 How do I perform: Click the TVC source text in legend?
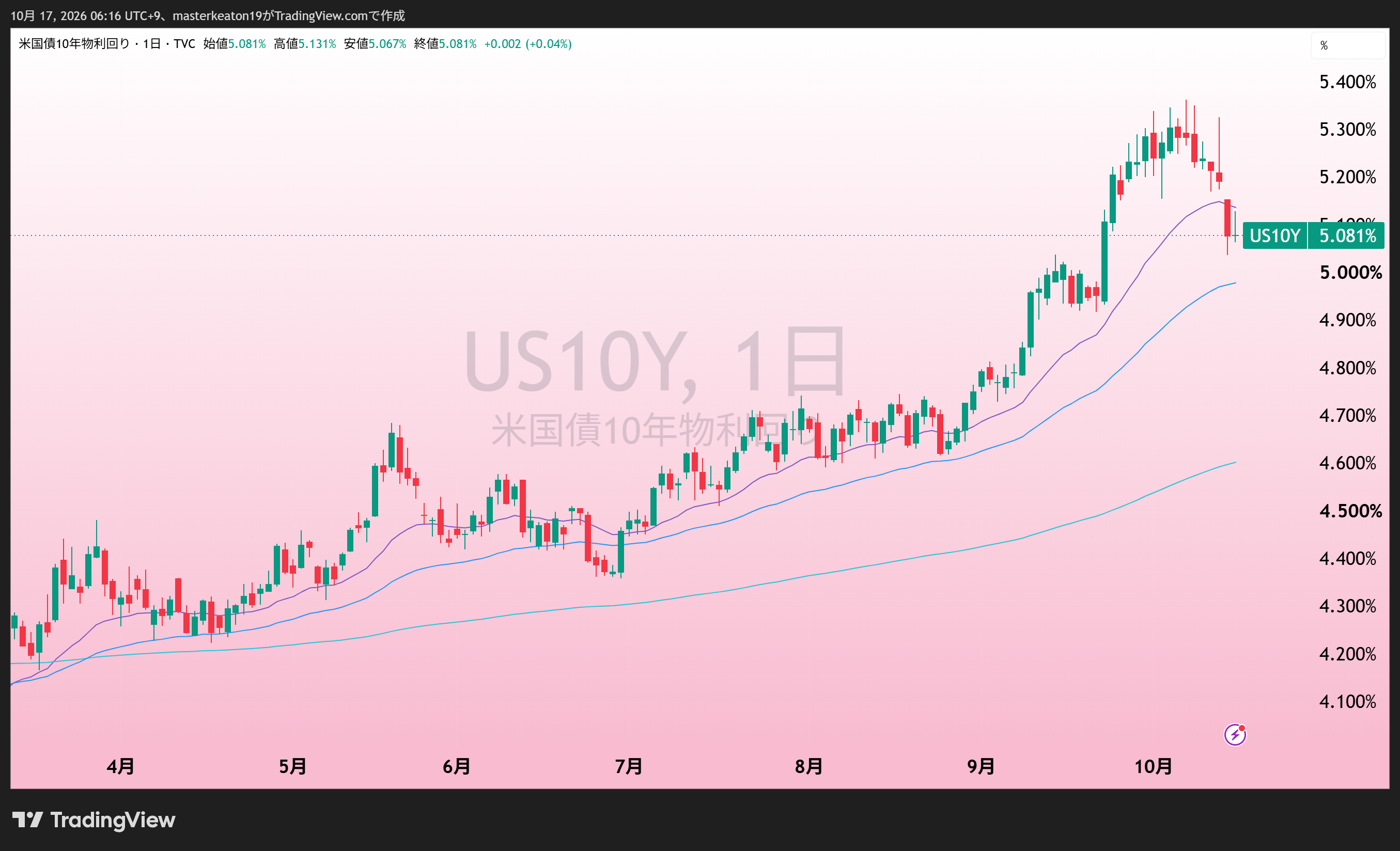[x=184, y=44]
